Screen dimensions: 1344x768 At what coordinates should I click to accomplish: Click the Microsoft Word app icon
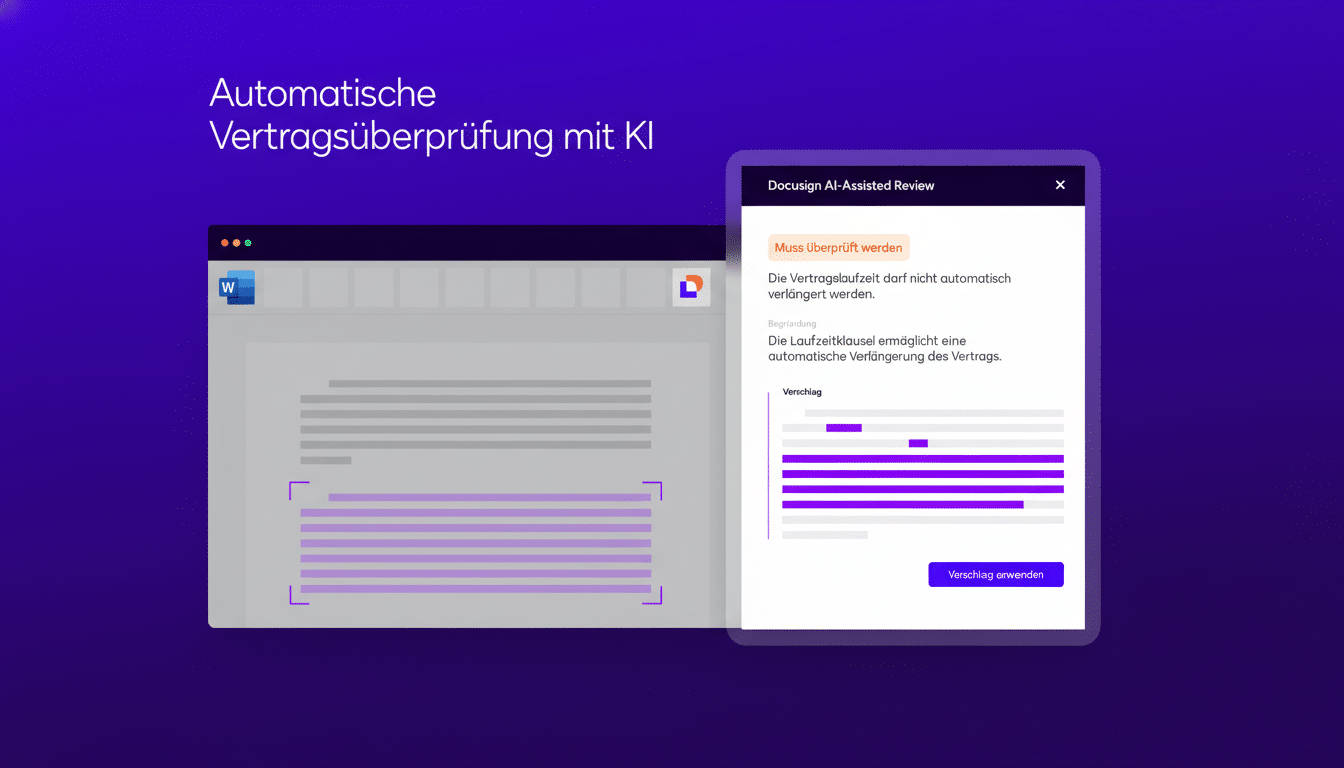[235, 287]
